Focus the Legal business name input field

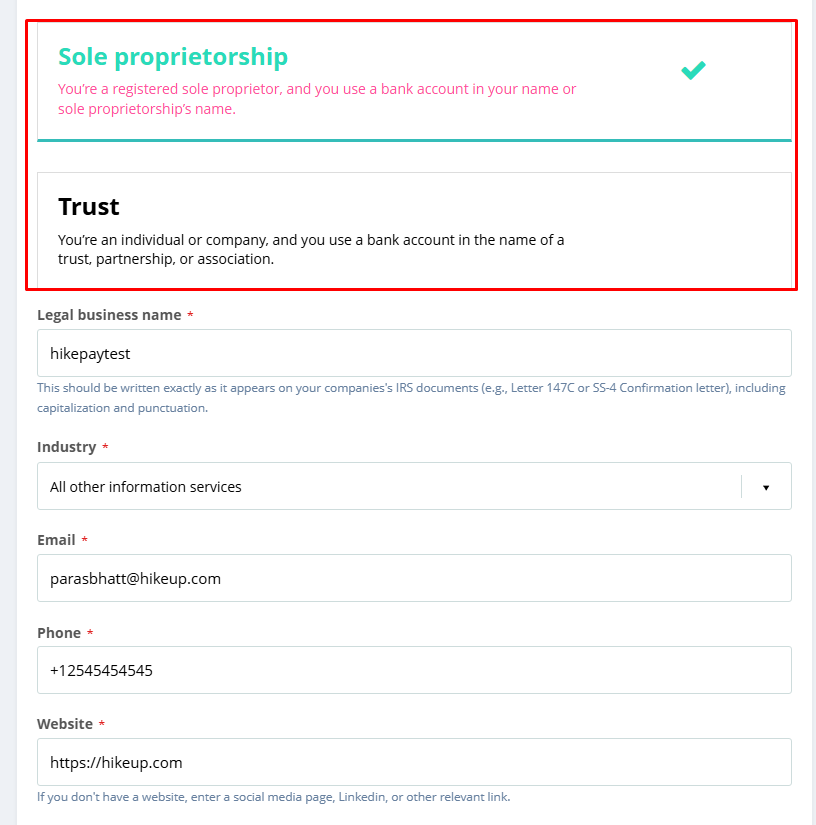click(414, 353)
